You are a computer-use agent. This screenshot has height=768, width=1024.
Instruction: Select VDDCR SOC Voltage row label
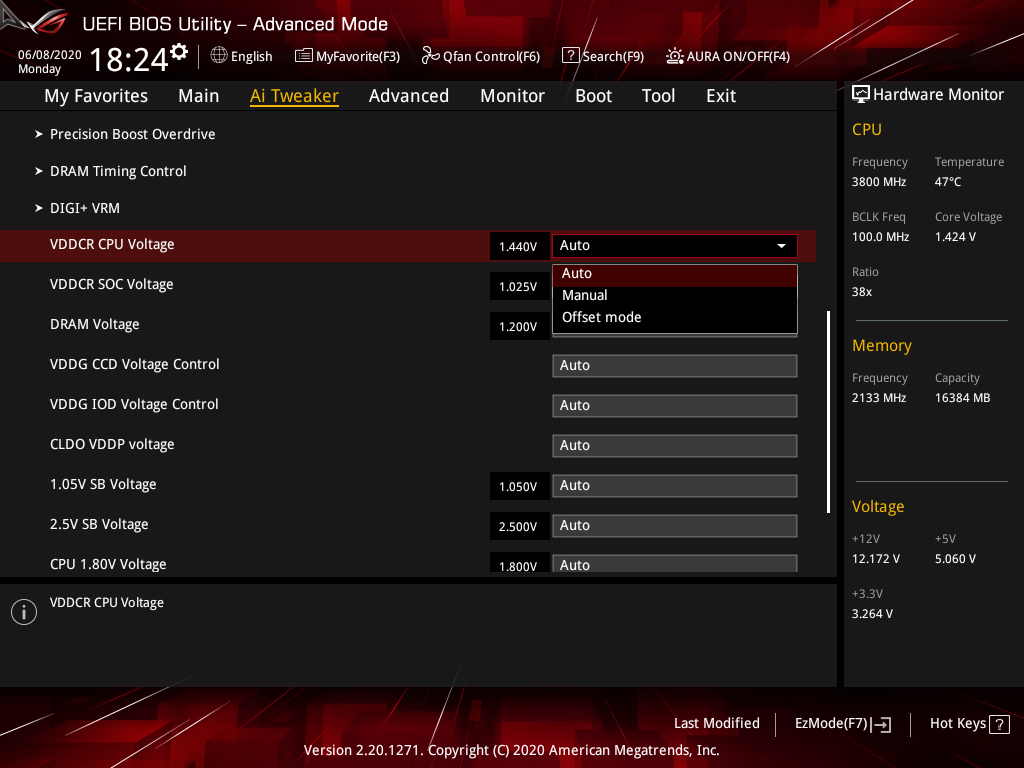coord(111,285)
